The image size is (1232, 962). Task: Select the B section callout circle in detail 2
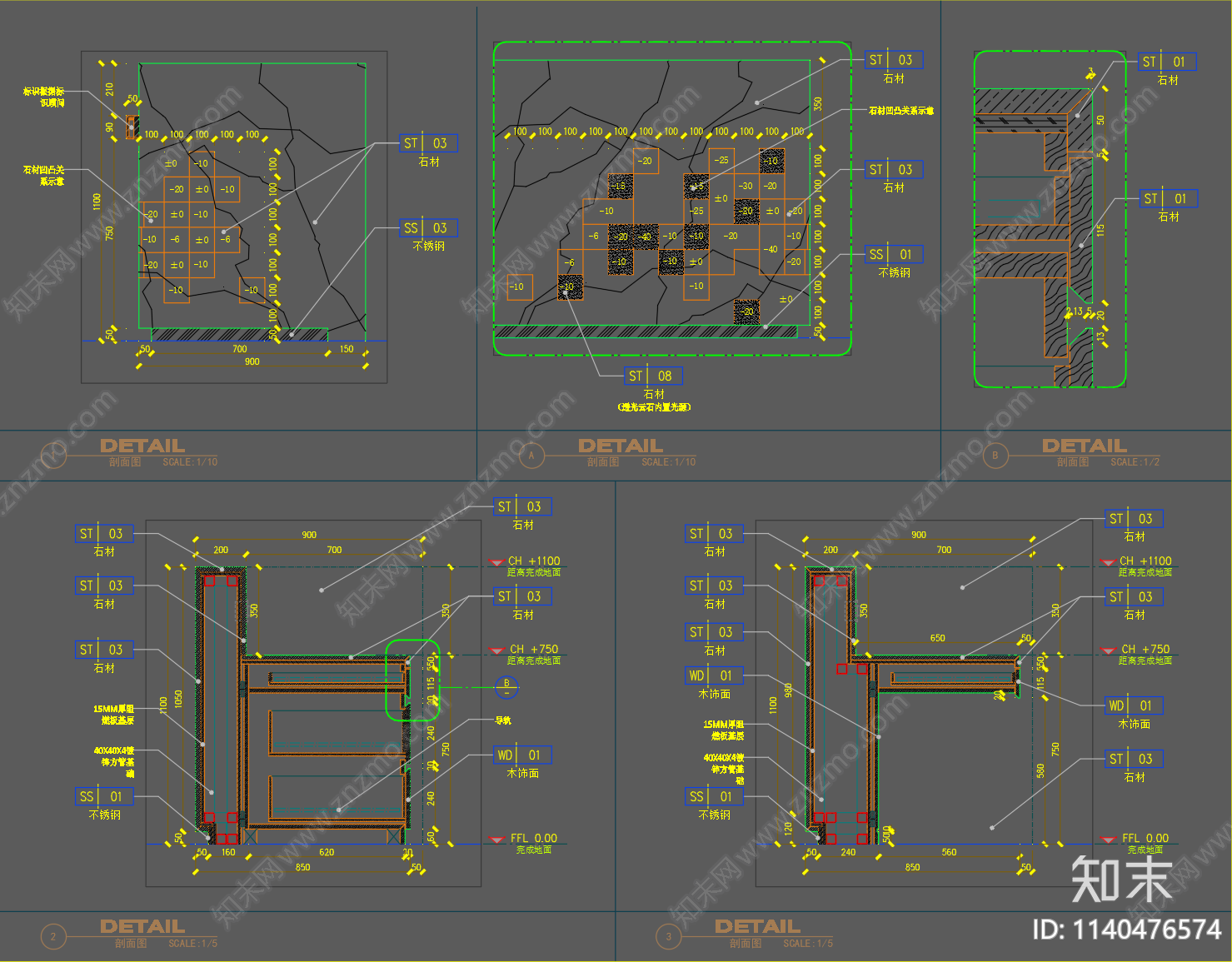click(x=506, y=687)
